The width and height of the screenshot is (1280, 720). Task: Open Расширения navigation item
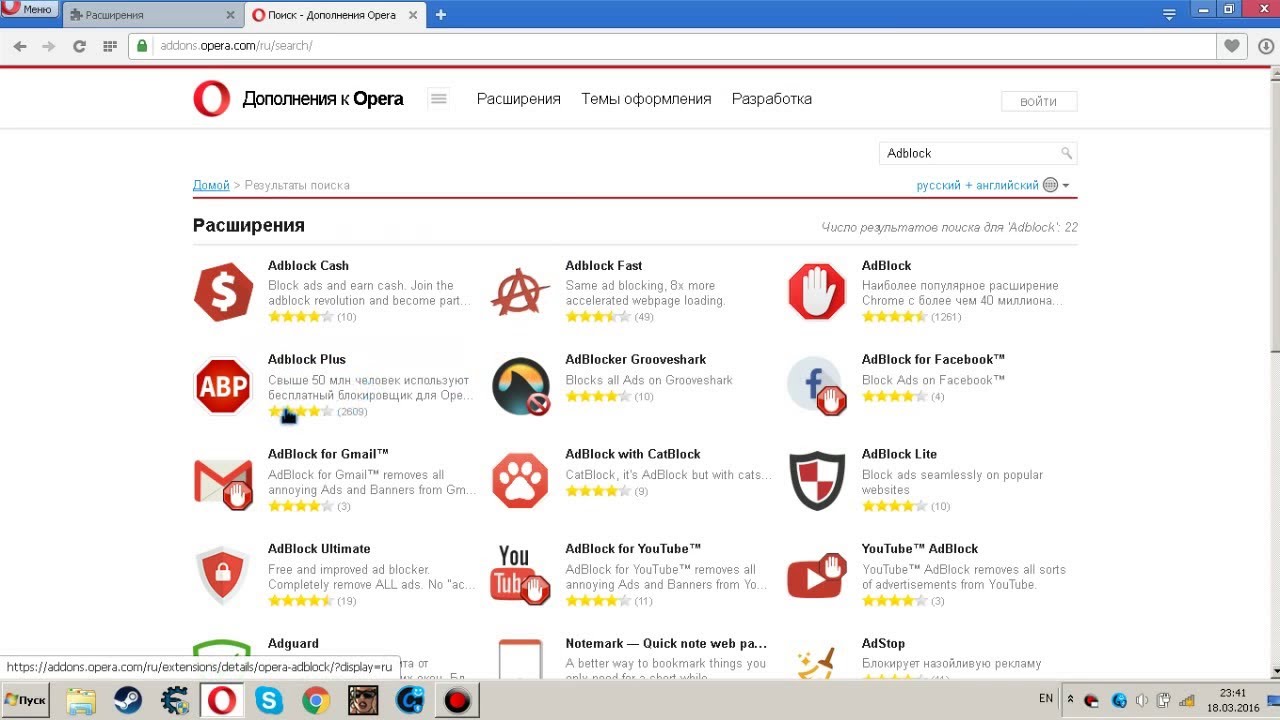click(x=518, y=99)
